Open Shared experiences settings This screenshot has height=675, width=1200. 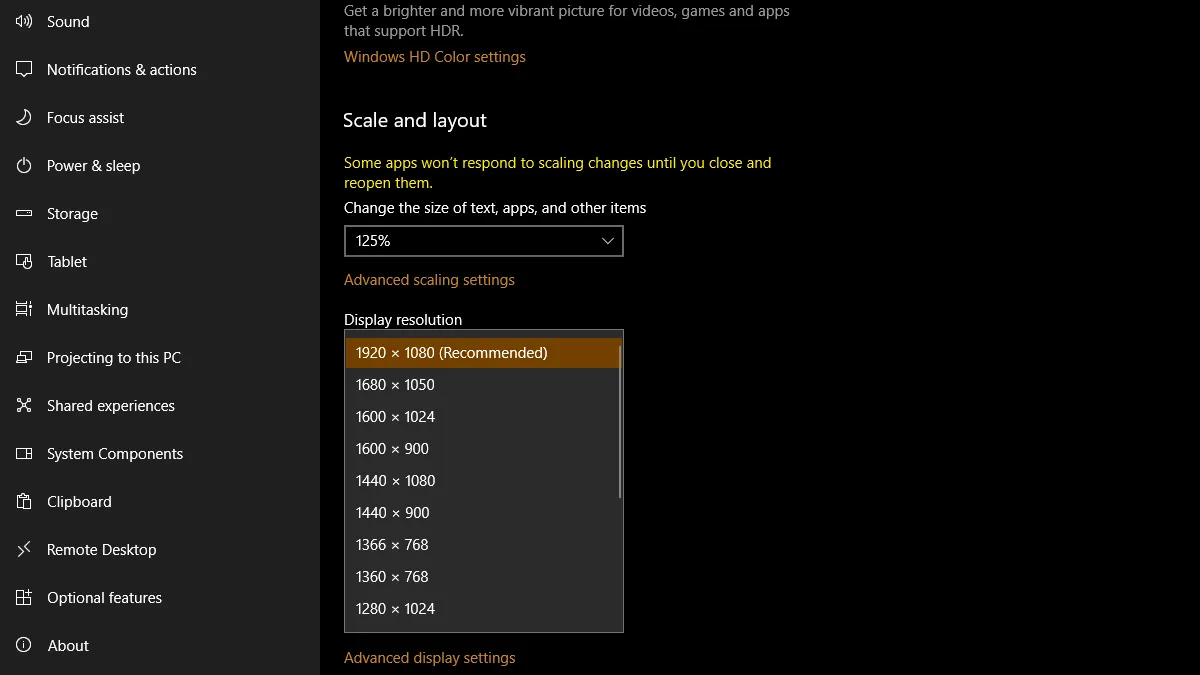(109, 405)
